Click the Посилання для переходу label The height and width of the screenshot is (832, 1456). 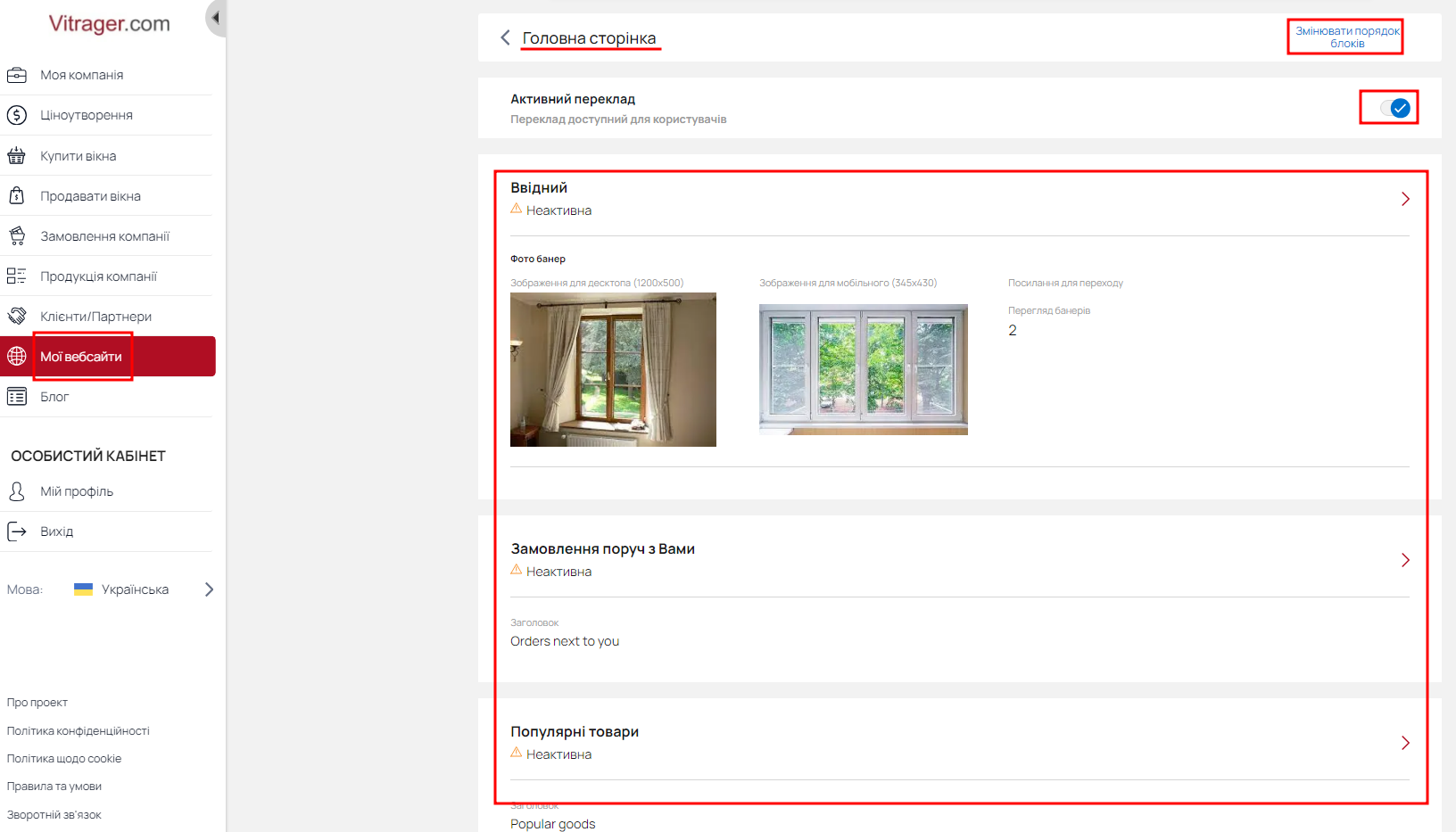[x=1065, y=283]
